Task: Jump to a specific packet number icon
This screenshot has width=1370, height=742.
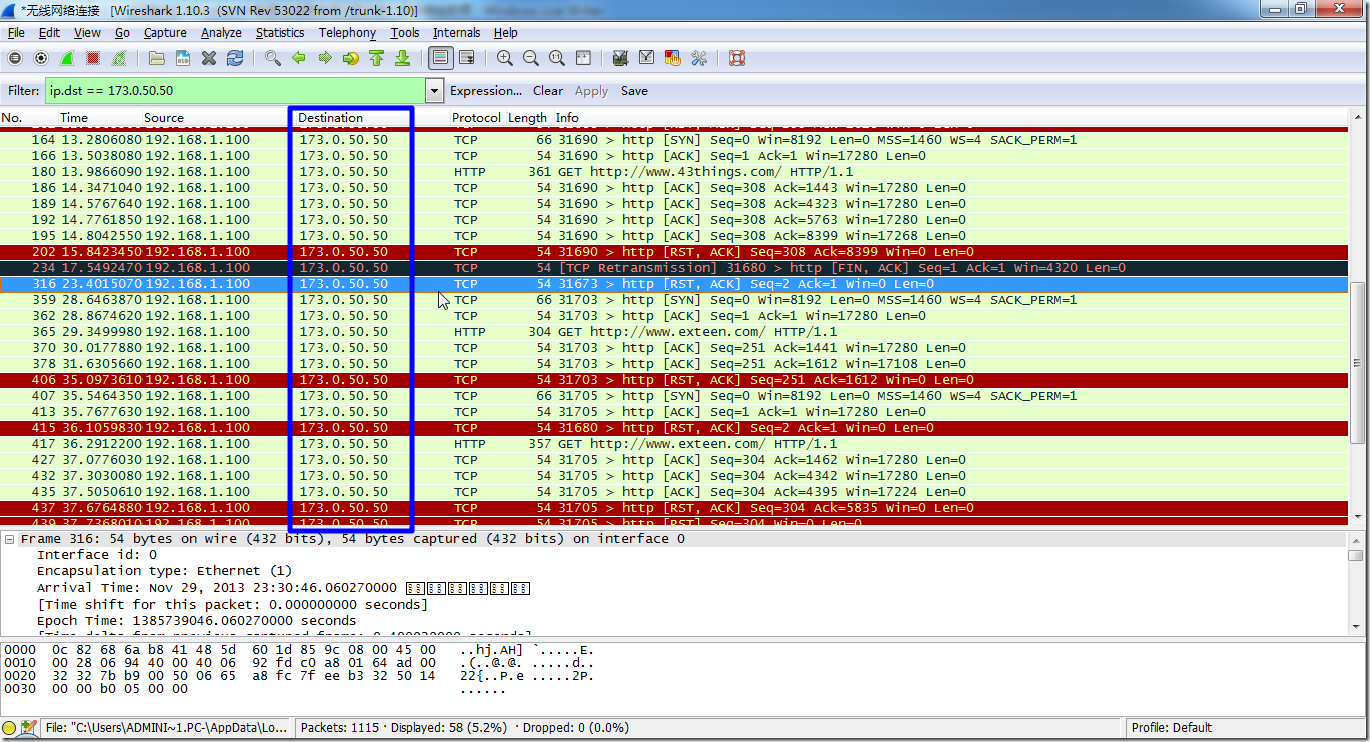Action: [x=350, y=59]
